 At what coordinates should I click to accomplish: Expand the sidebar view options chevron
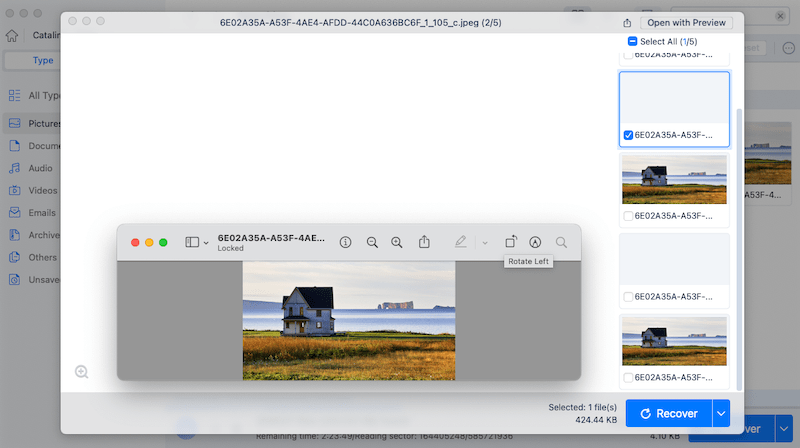click(x=206, y=243)
